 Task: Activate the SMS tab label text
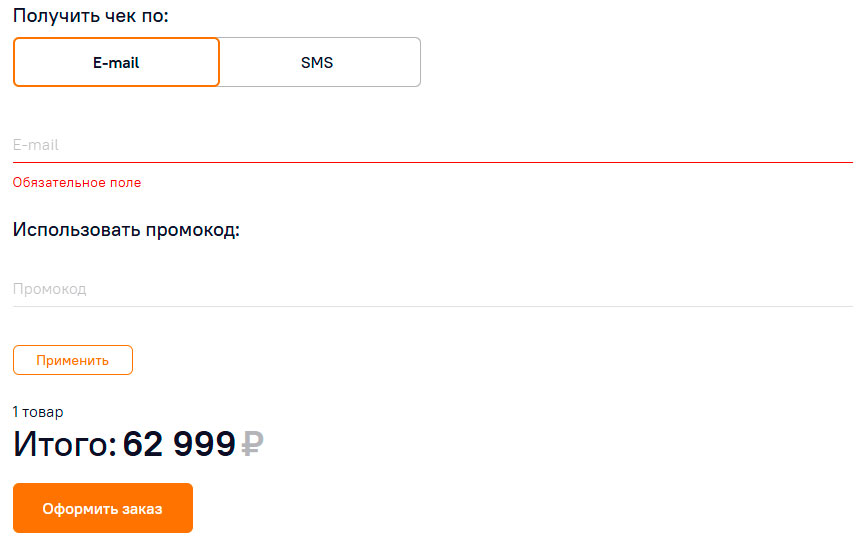click(317, 63)
